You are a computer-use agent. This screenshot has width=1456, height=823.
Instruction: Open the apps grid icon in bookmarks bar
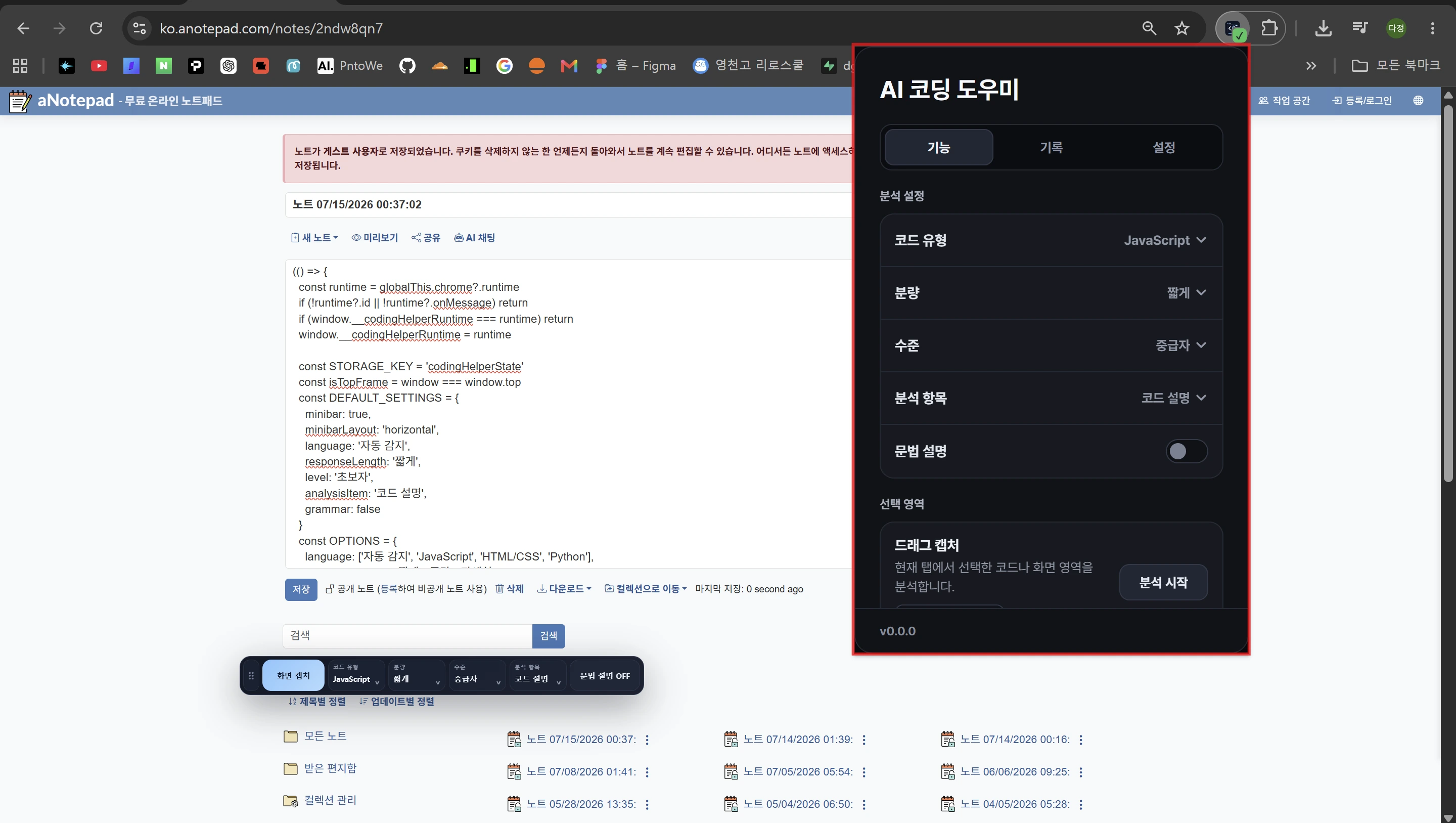click(x=20, y=66)
